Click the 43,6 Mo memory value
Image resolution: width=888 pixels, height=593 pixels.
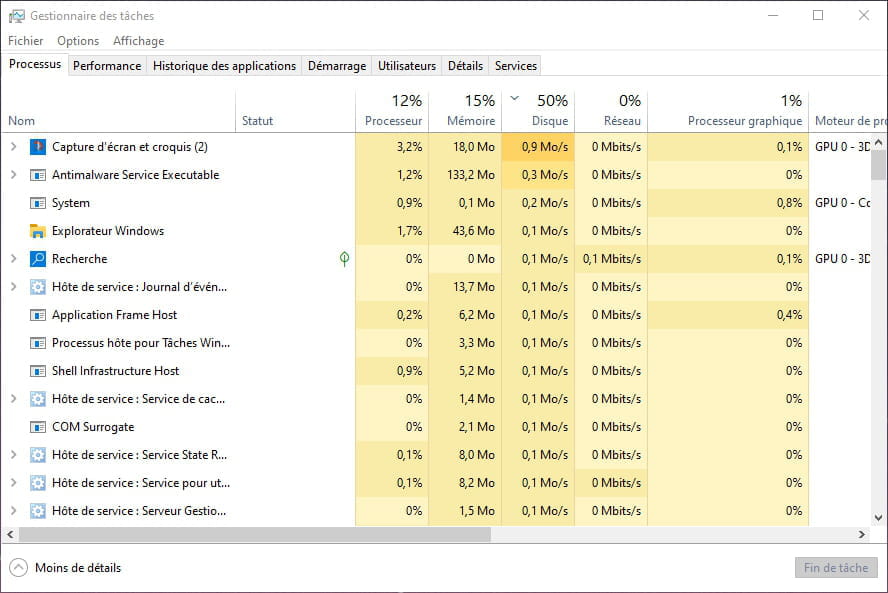(473, 231)
